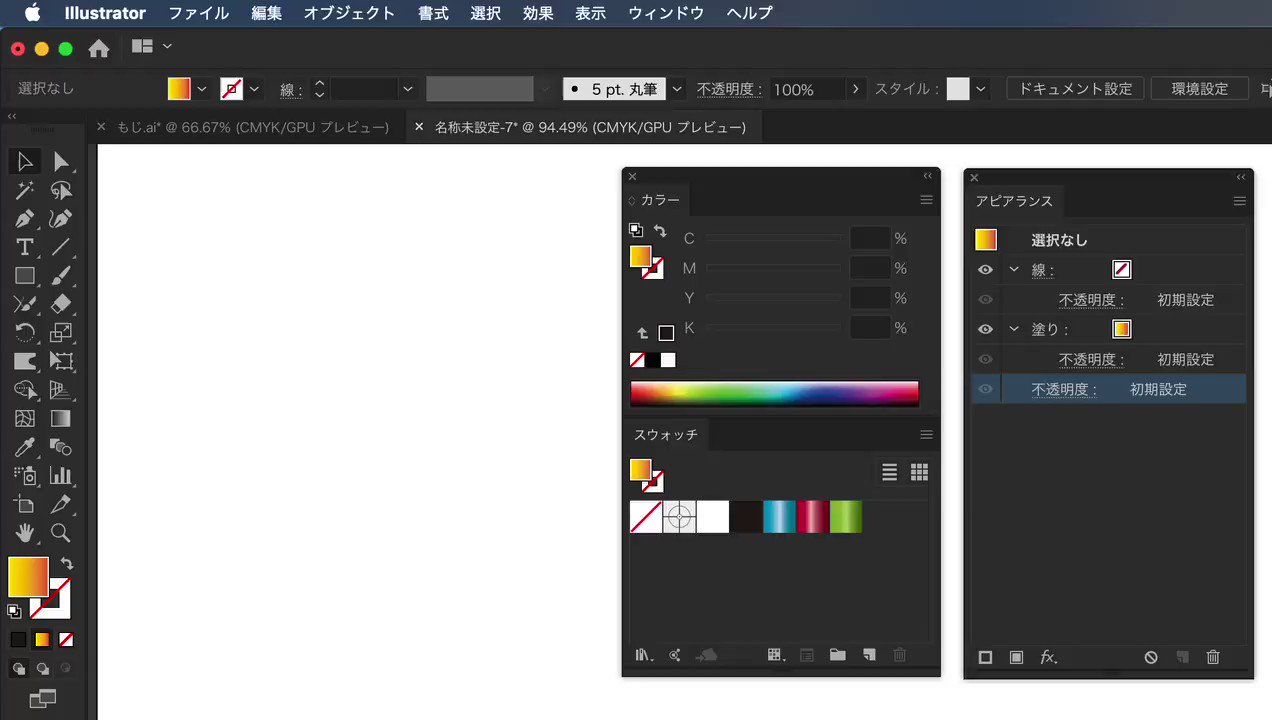Image resolution: width=1272 pixels, height=720 pixels.
Task: Select the Type tool
Action: 25,247
